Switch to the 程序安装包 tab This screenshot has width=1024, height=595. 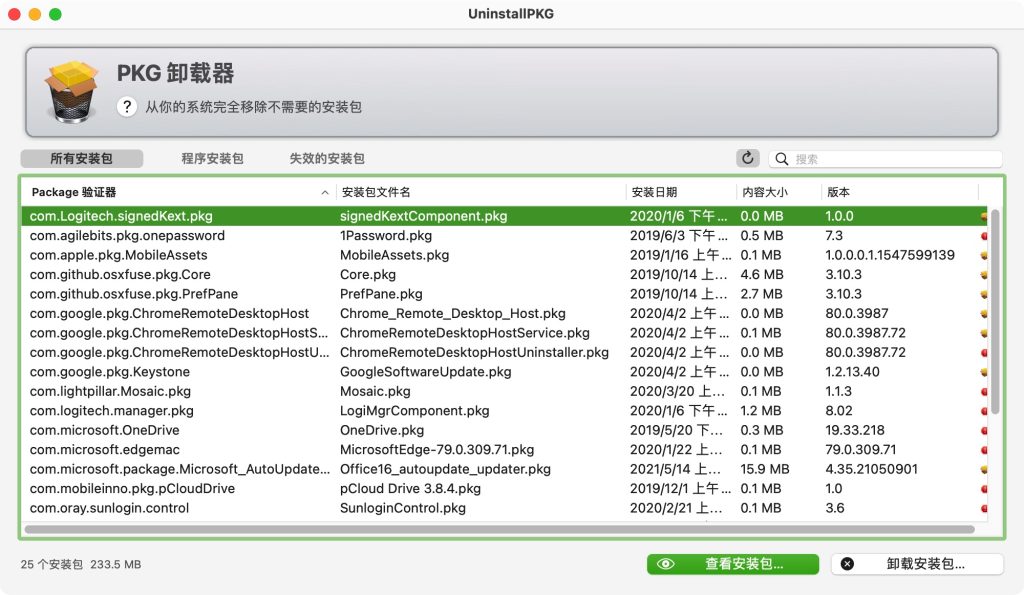(212, 159)
